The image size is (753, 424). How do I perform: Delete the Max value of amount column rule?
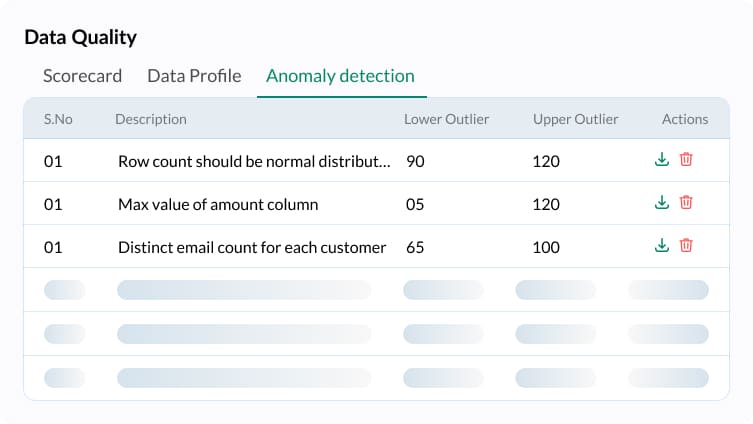(686, 202)
